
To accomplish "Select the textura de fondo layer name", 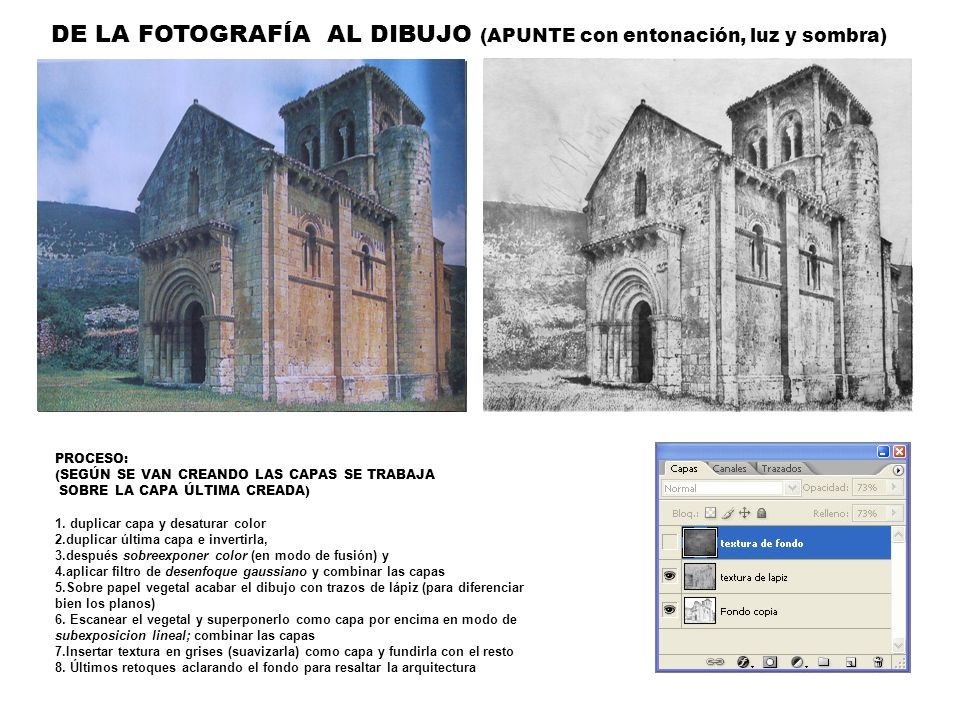I will [x=761, y=543].
